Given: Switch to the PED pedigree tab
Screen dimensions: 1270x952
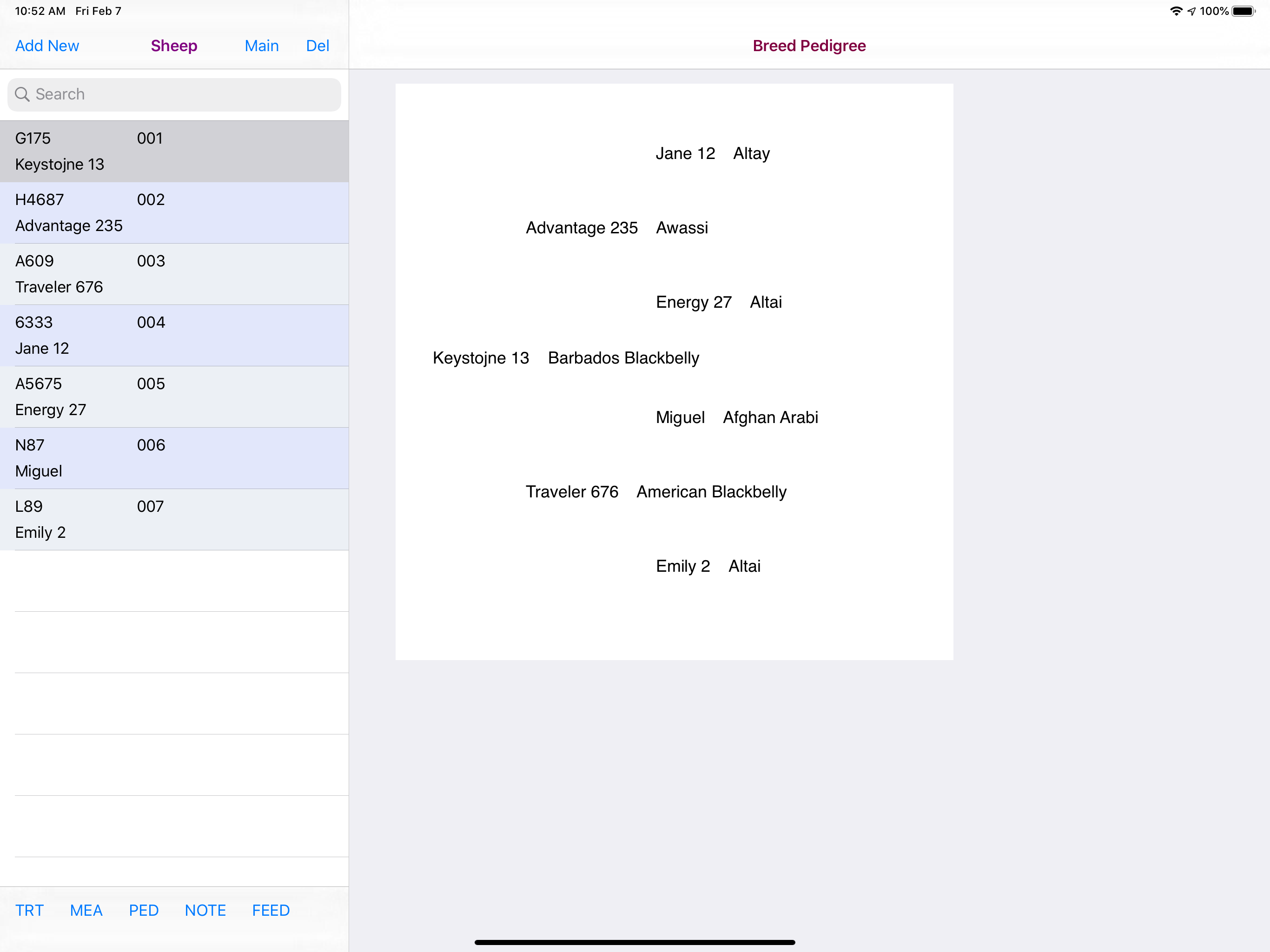Looking at the screenshot, I should (x=144, y=910).
